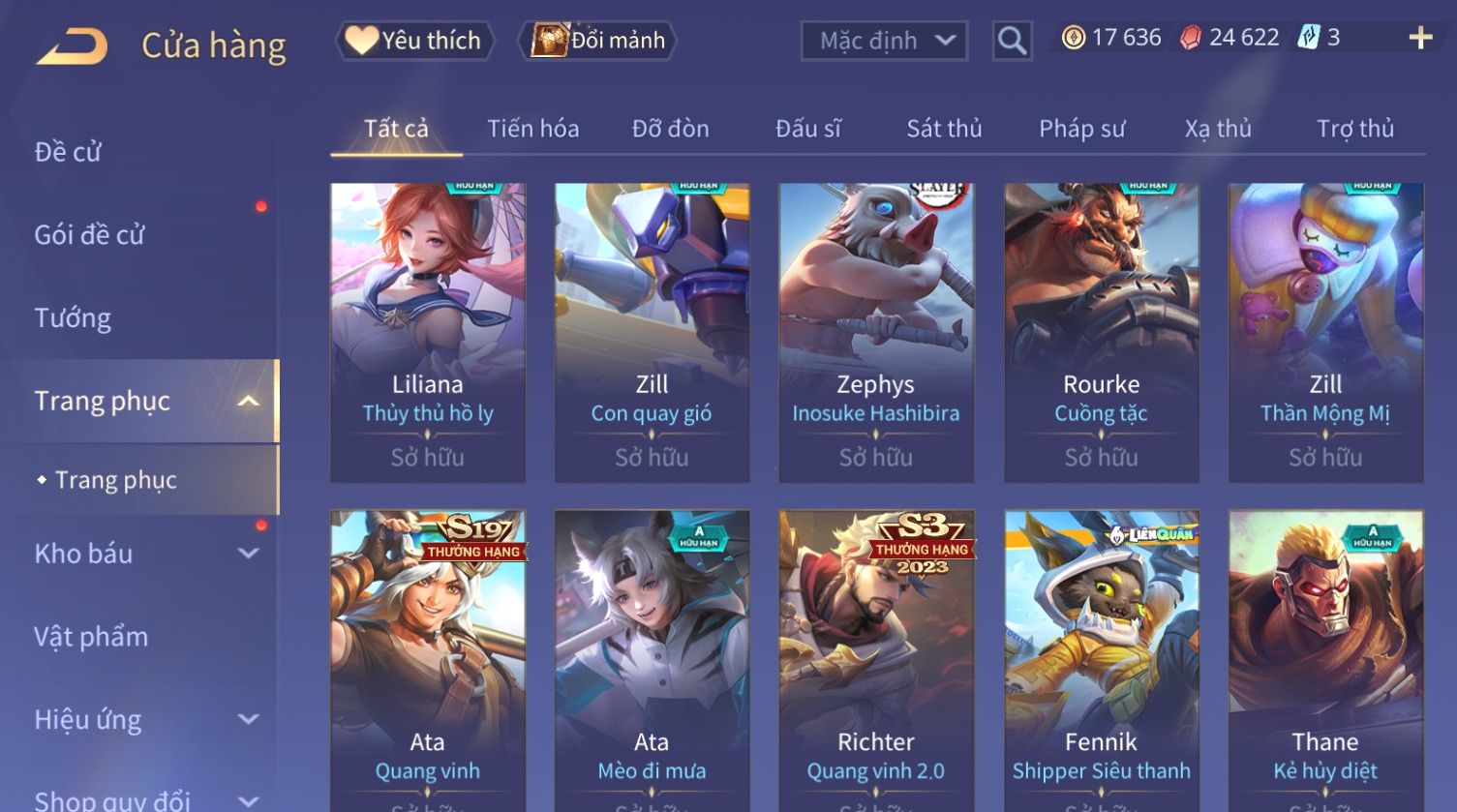Viewport: 1457px width, 812px height.
Task: Tap the plus icon to add currency
Action: 1420,38
